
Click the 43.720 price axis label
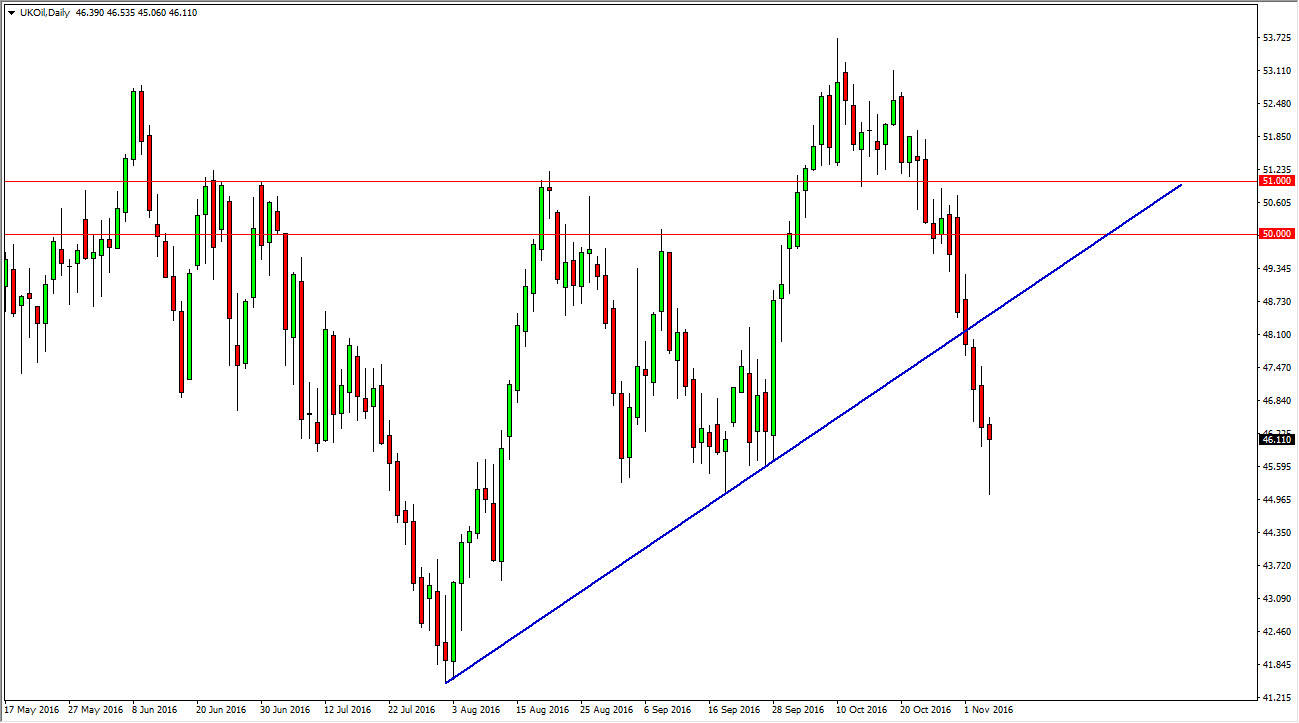(x=1279, y=566)
